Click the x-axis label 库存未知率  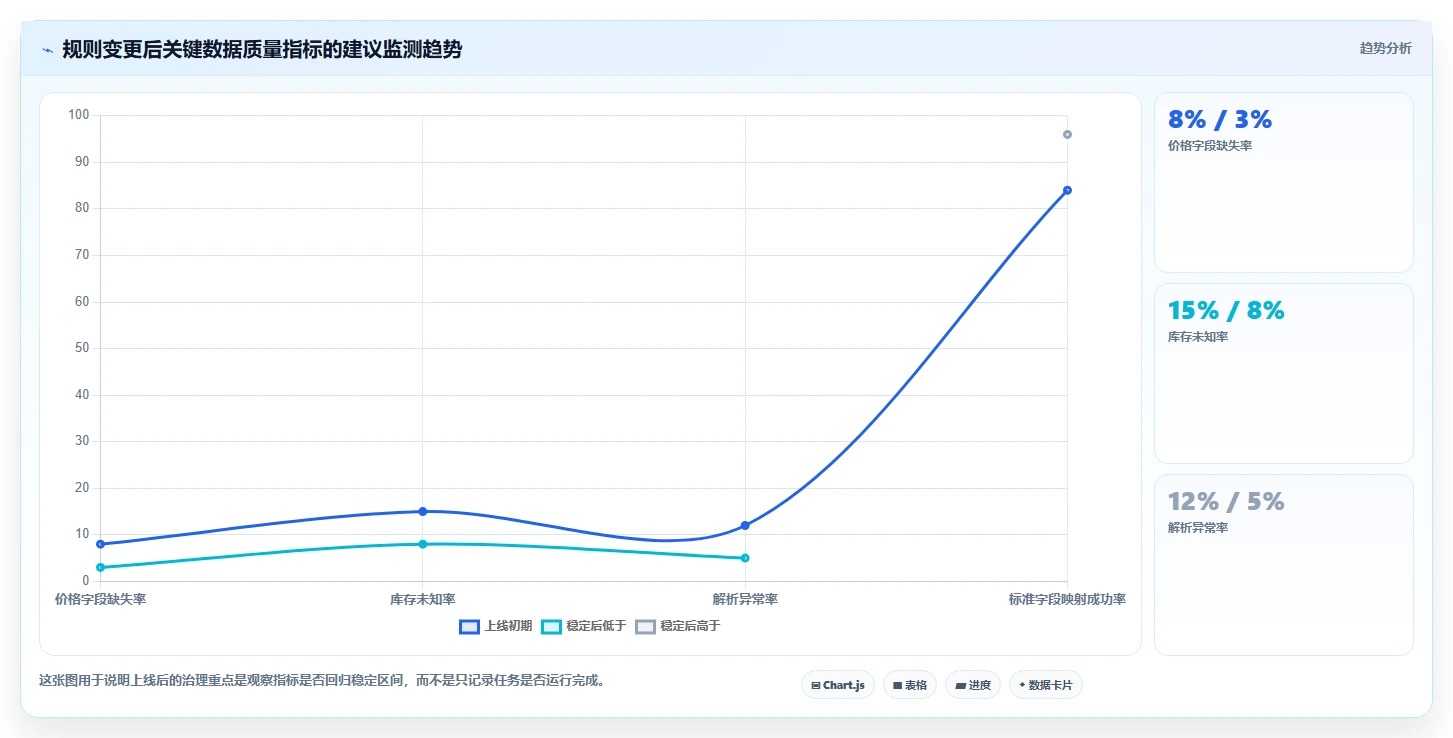pos(423,599)
